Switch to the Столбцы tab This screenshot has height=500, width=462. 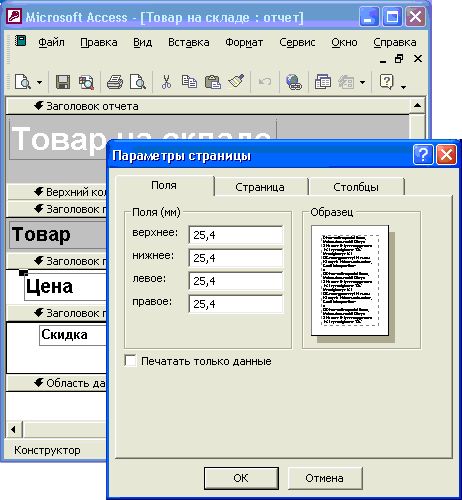pyautogui.click(x=356, y=187)
